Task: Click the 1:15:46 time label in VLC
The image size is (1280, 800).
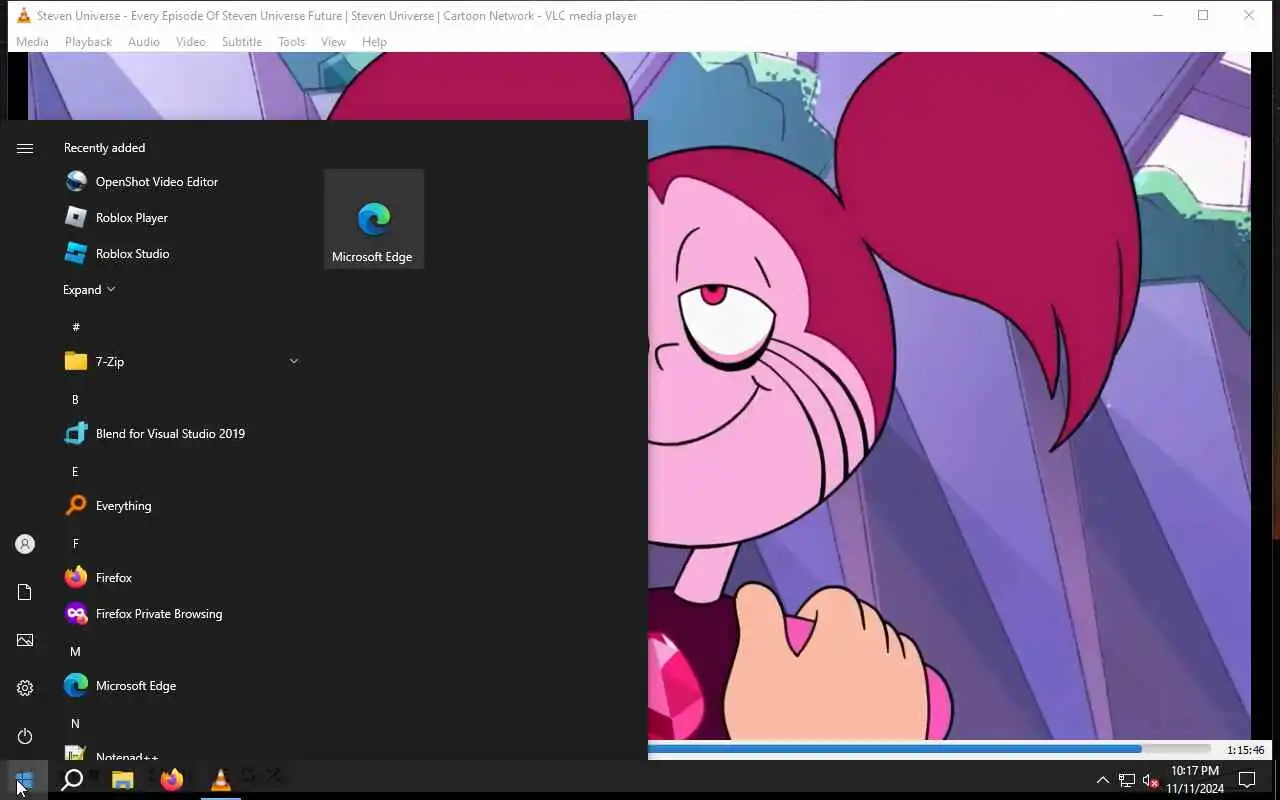Action: (x=1245, y=750)
